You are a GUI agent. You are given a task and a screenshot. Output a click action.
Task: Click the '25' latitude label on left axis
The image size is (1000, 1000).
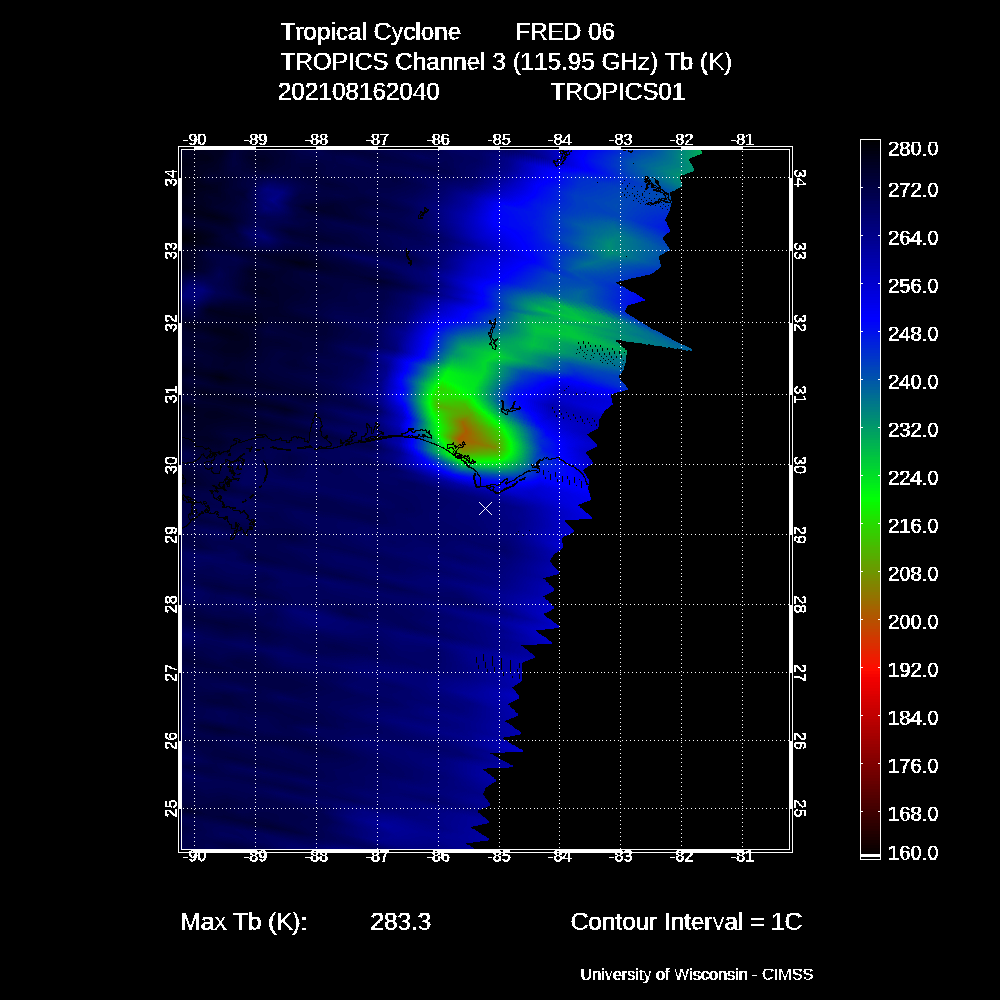pyautogui.click(x=172, y=809)
